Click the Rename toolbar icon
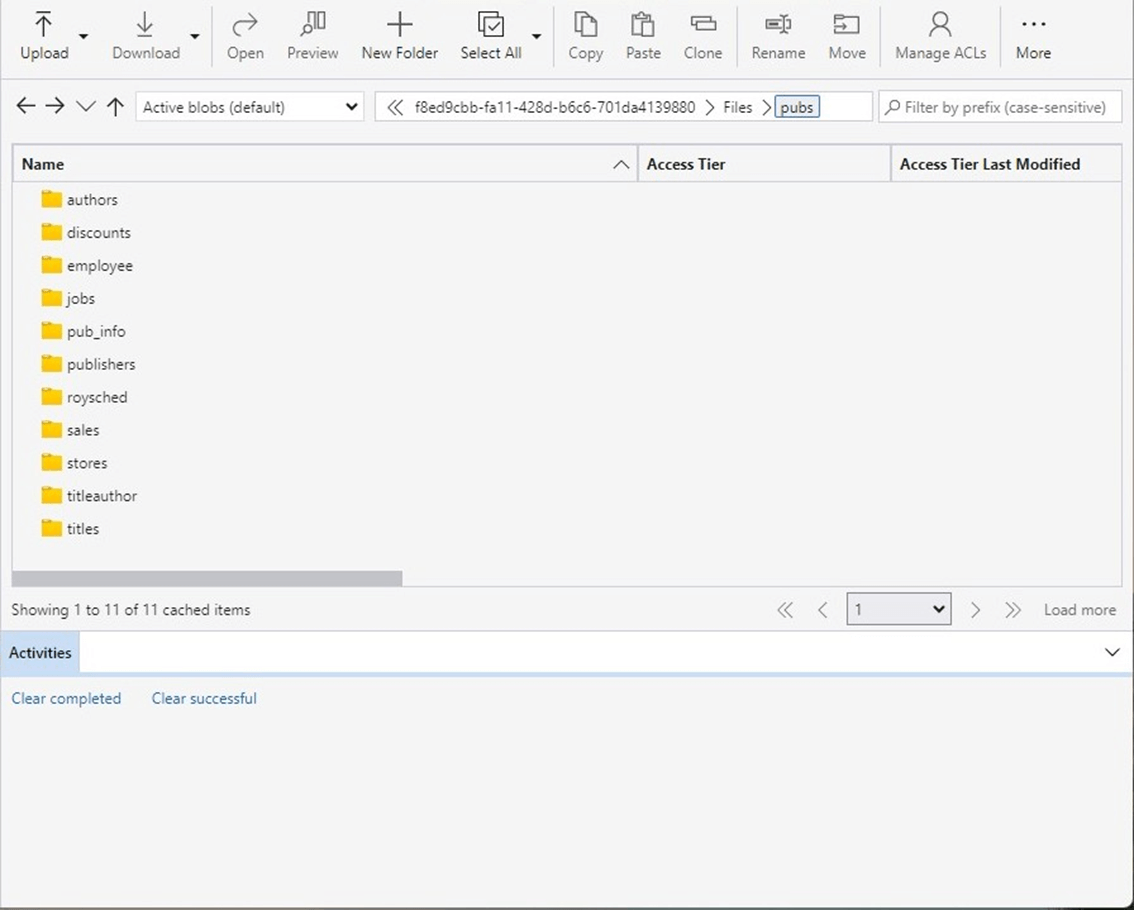The height and width of the screenshot is (910, 1134). (x=778, y=36)
